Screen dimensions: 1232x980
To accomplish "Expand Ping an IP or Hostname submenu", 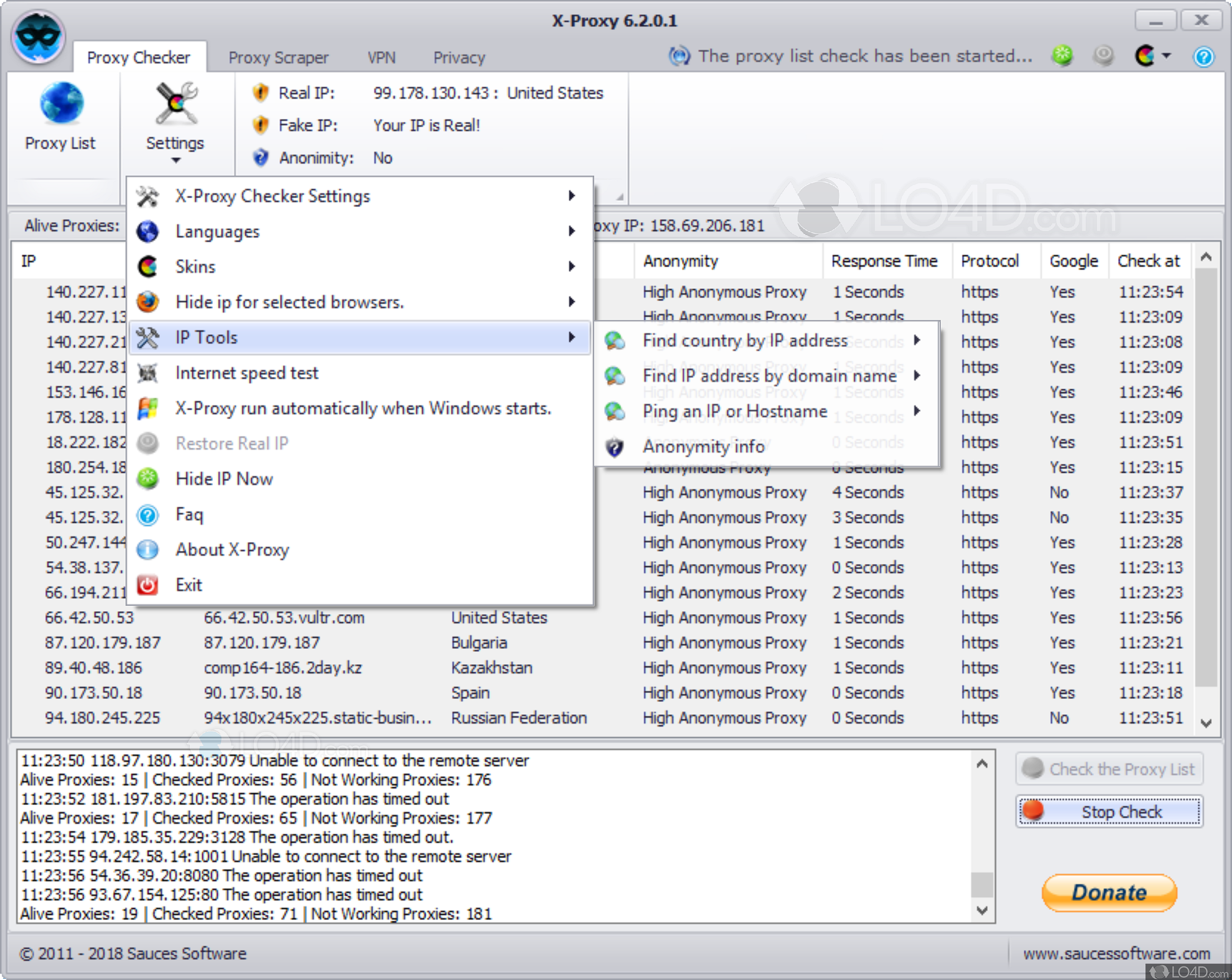I will point(734,411).
